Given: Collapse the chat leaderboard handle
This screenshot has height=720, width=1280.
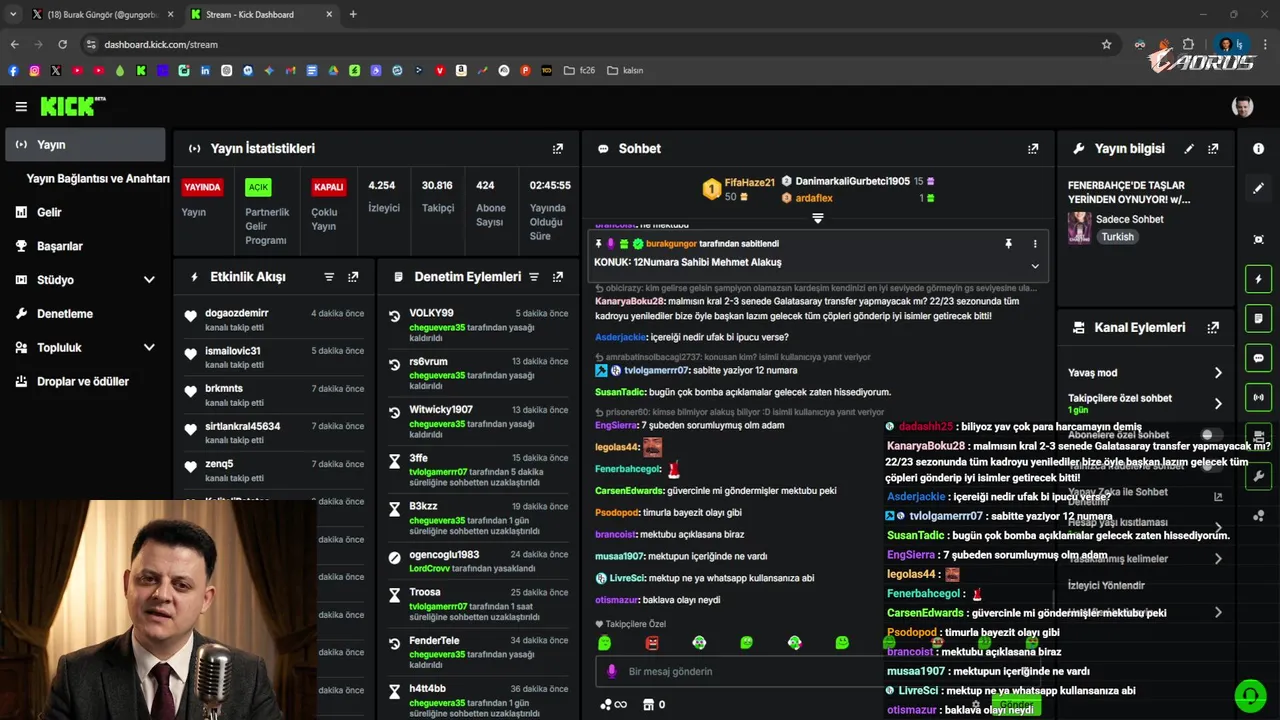Looking at the screenshot, I should [817, 218].
